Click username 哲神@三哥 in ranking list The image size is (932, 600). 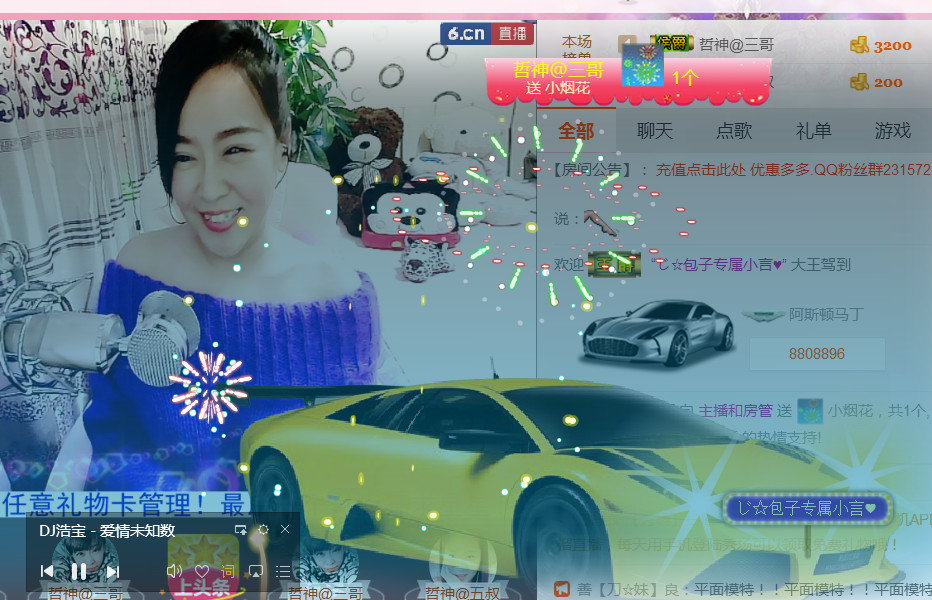(736, 45)
